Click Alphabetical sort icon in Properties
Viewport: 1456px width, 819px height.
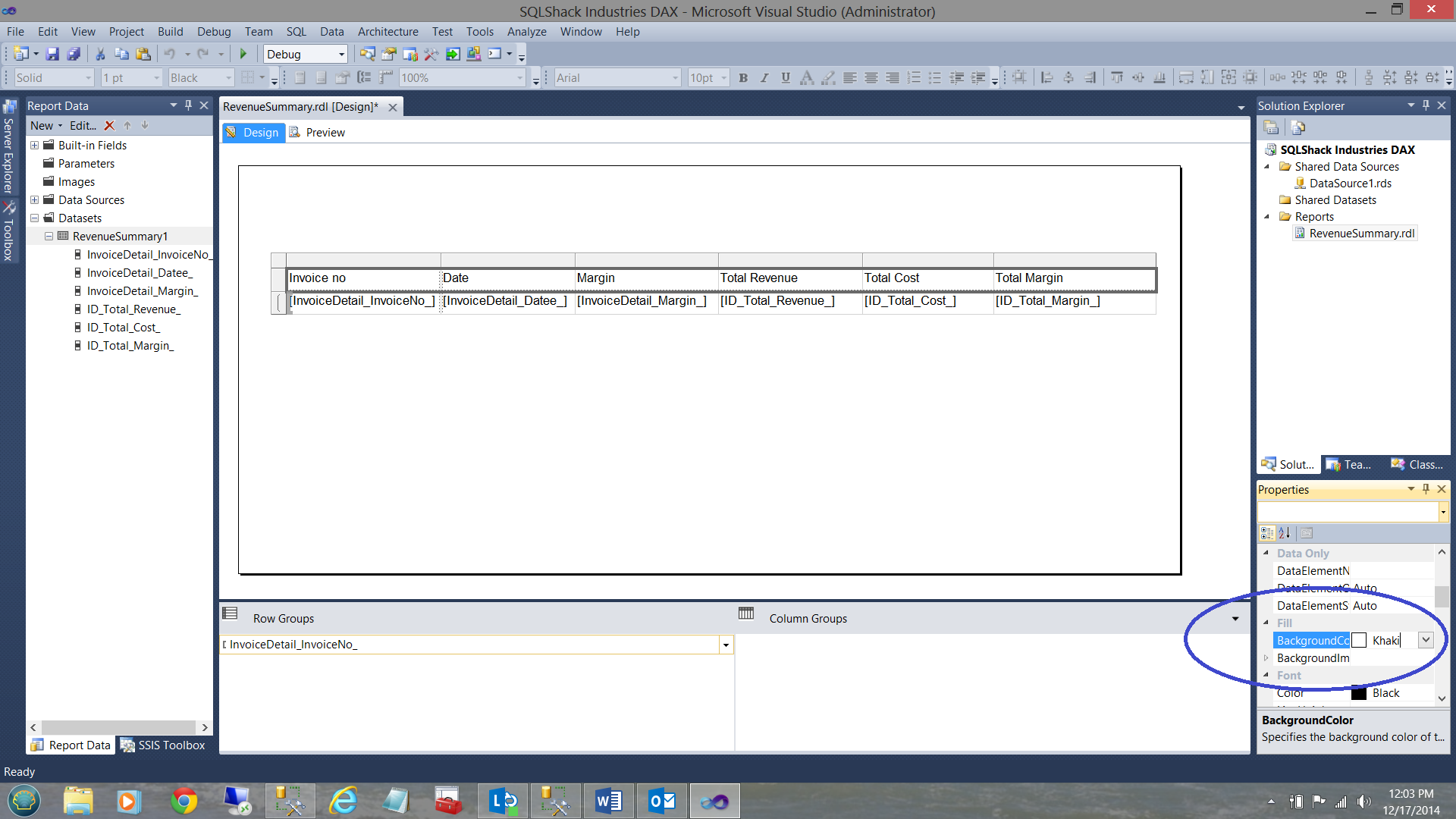click(1284, 533)
